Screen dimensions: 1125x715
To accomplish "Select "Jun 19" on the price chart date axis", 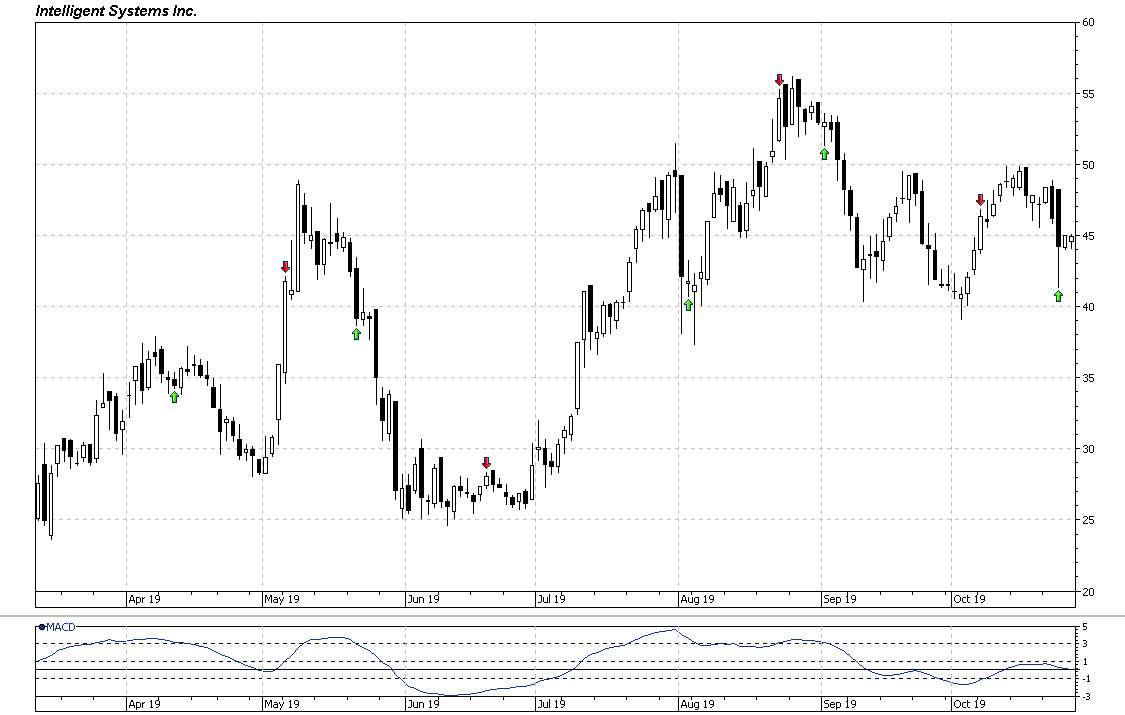I will point(423,599).
